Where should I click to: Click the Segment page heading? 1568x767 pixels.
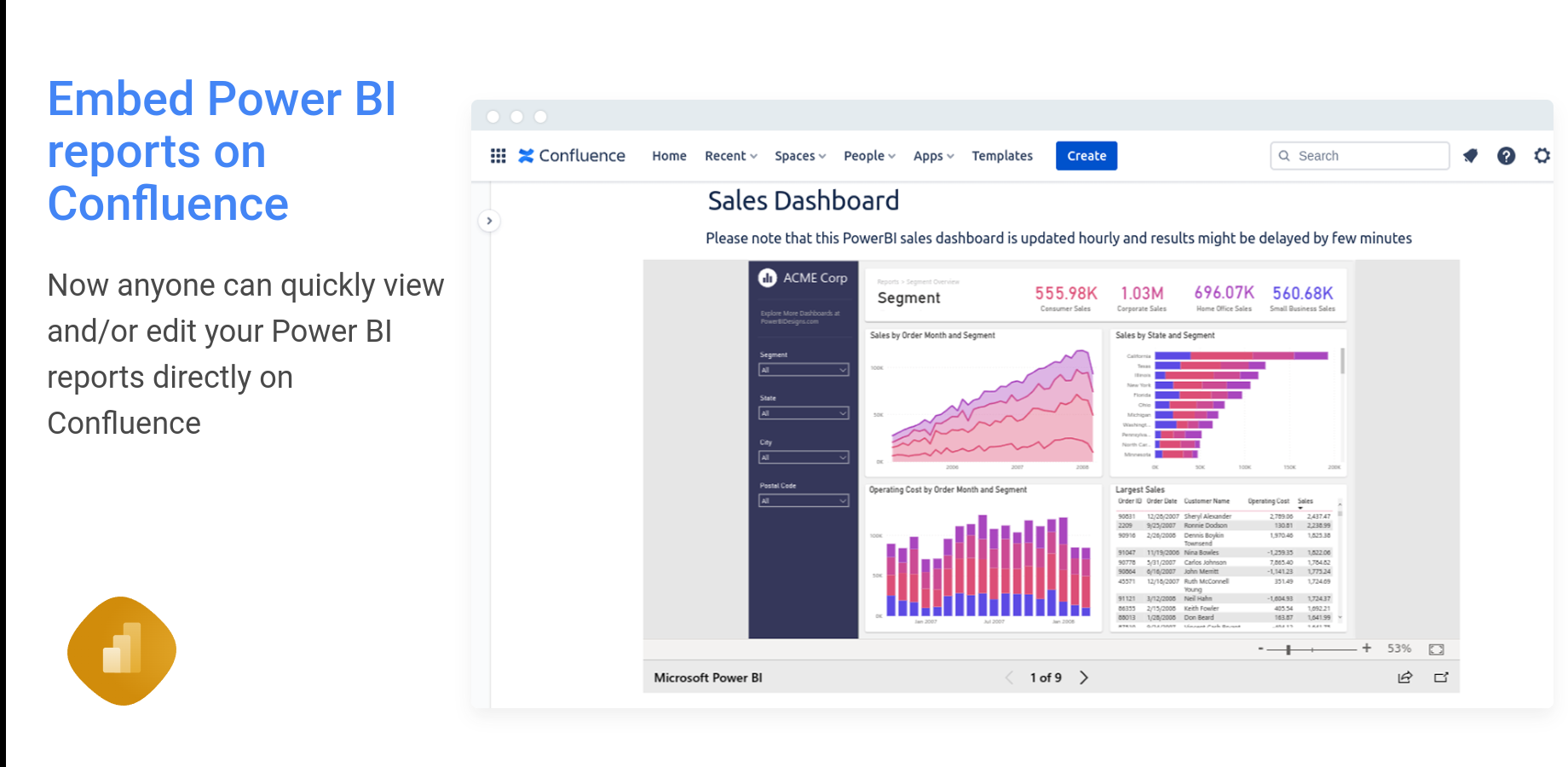click(x=908, y=297)
